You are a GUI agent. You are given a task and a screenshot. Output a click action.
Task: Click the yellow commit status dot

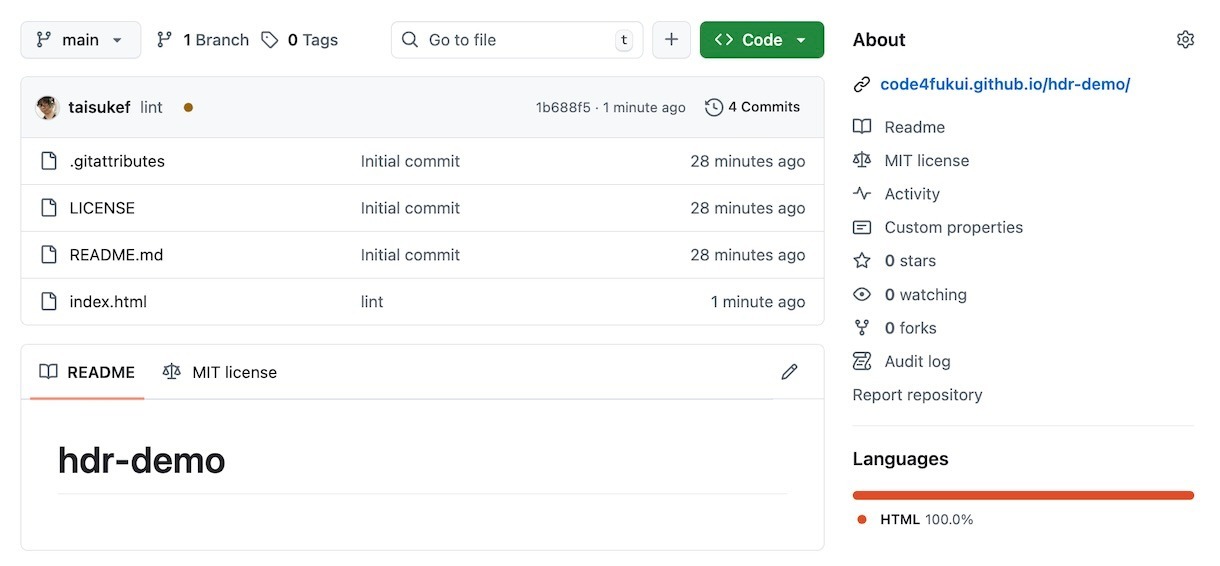188,107
